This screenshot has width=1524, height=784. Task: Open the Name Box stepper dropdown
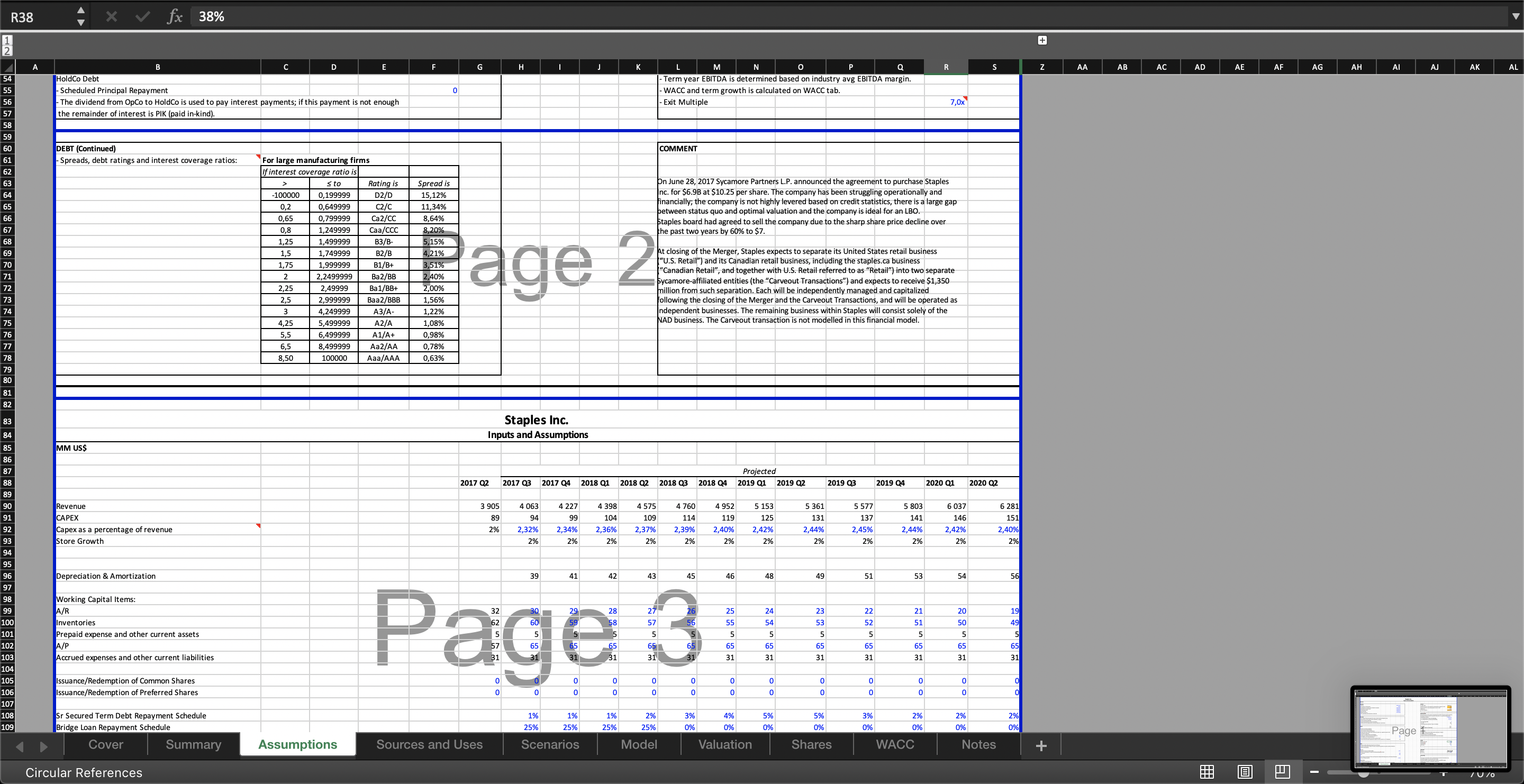coord(81,16)
